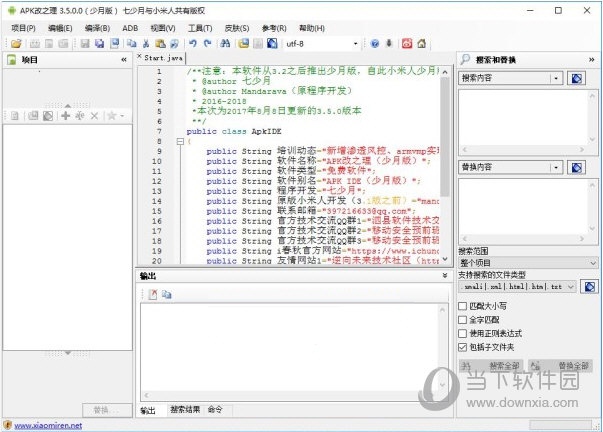Click line 7 'public class ApkIDE'
Viewport: 603px width, 432px height.
pyautogui.click(x=234, y=132)
